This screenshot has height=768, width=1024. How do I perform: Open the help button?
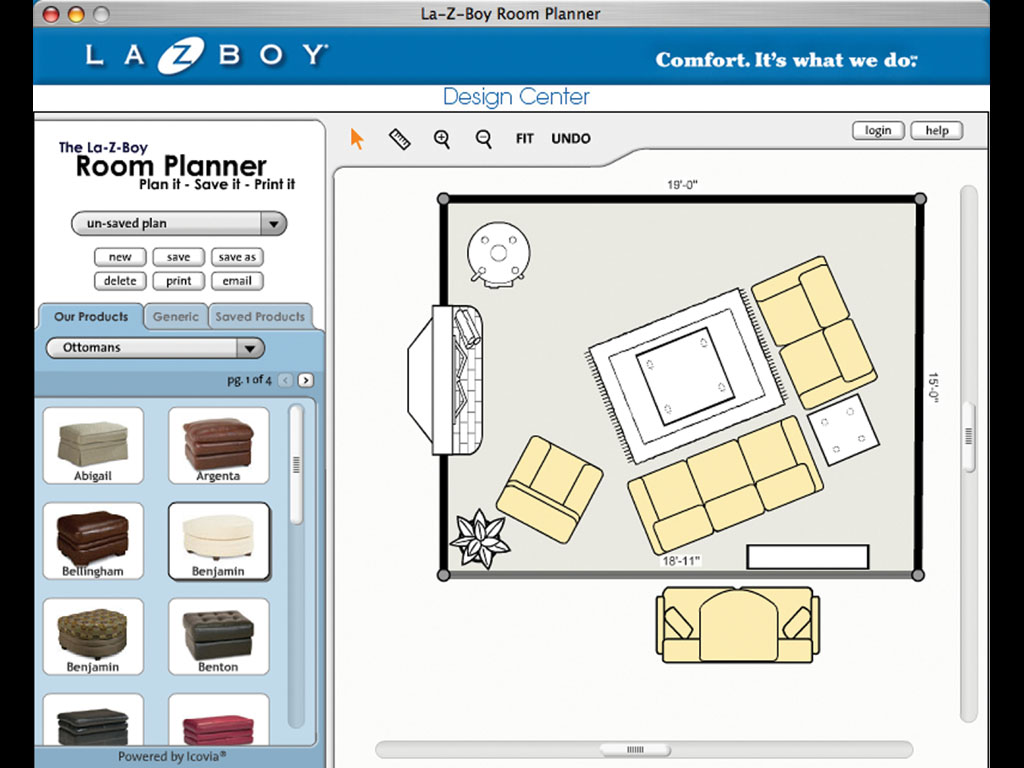(936, 131)
